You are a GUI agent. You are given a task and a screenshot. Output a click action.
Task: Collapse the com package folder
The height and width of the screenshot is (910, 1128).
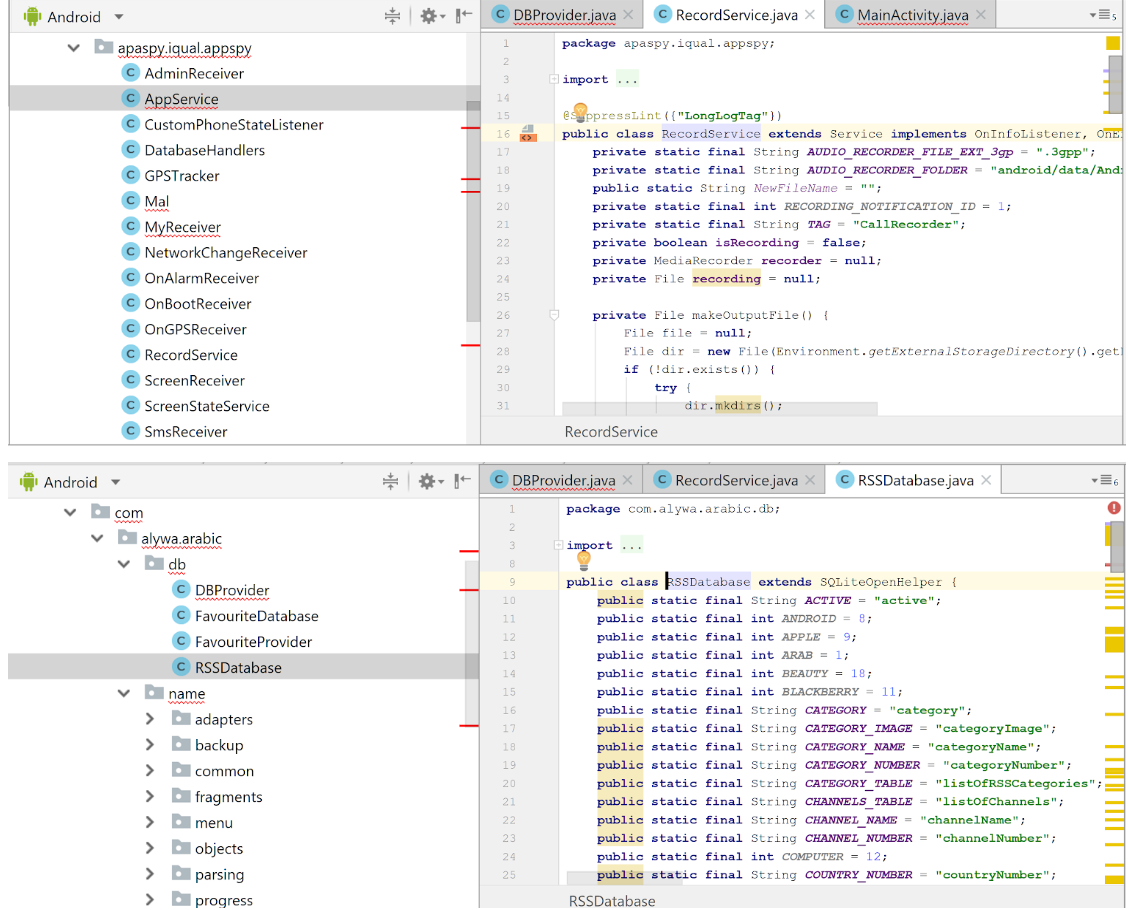pos(70,513)
